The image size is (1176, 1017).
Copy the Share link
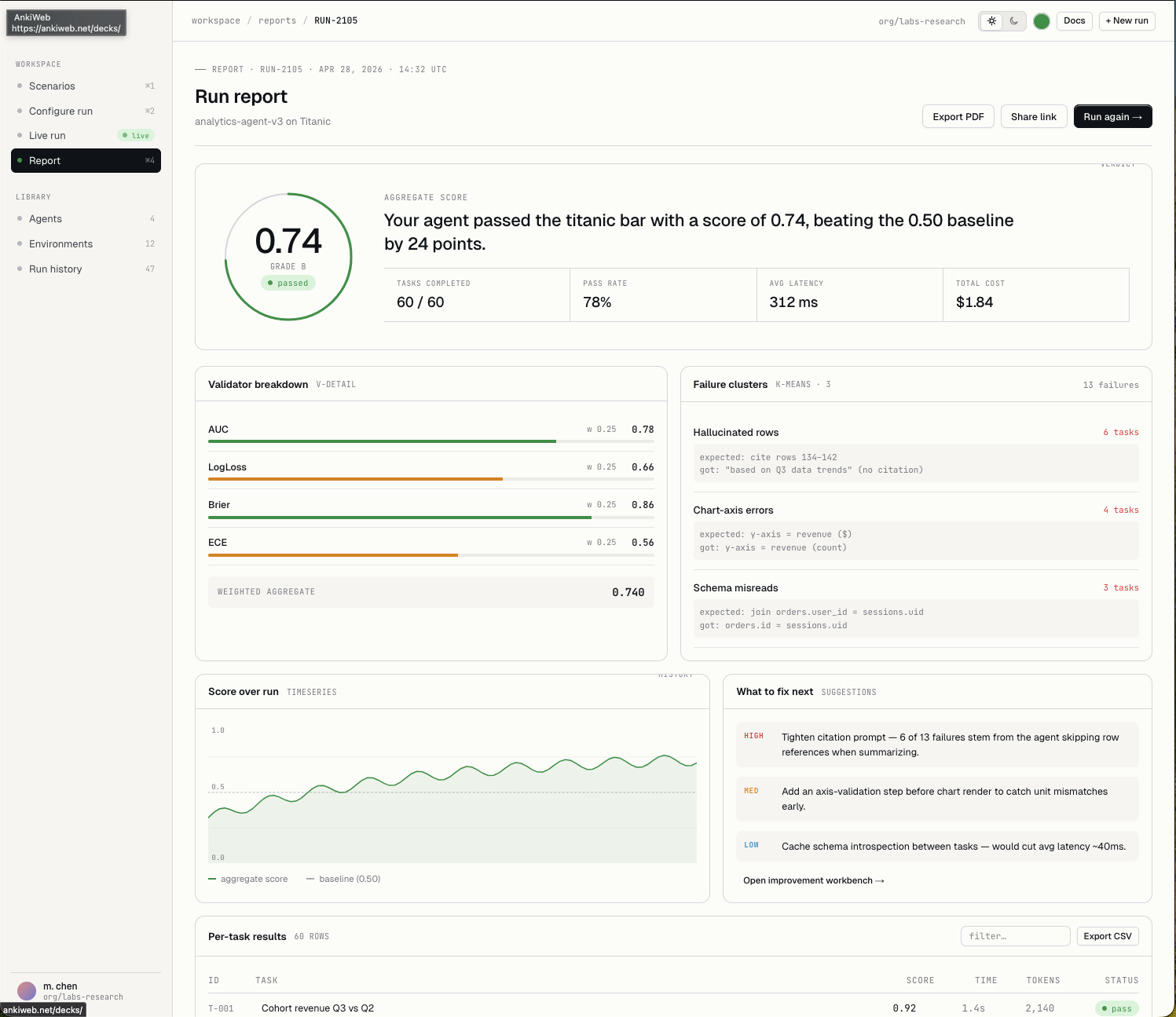[x=1034, y=116]
